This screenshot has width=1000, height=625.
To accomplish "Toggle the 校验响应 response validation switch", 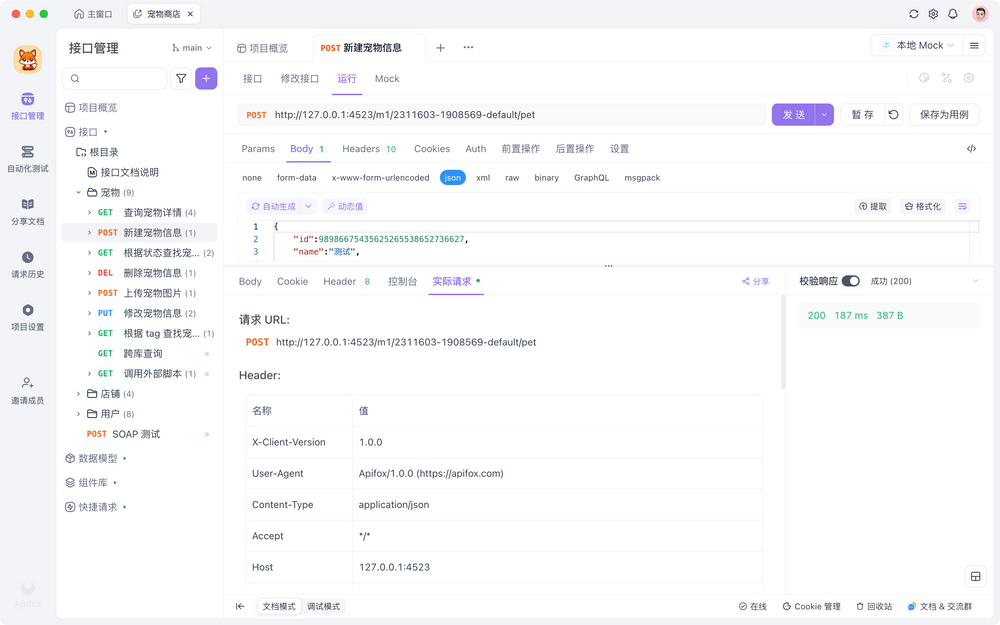I will pos(851,281).
